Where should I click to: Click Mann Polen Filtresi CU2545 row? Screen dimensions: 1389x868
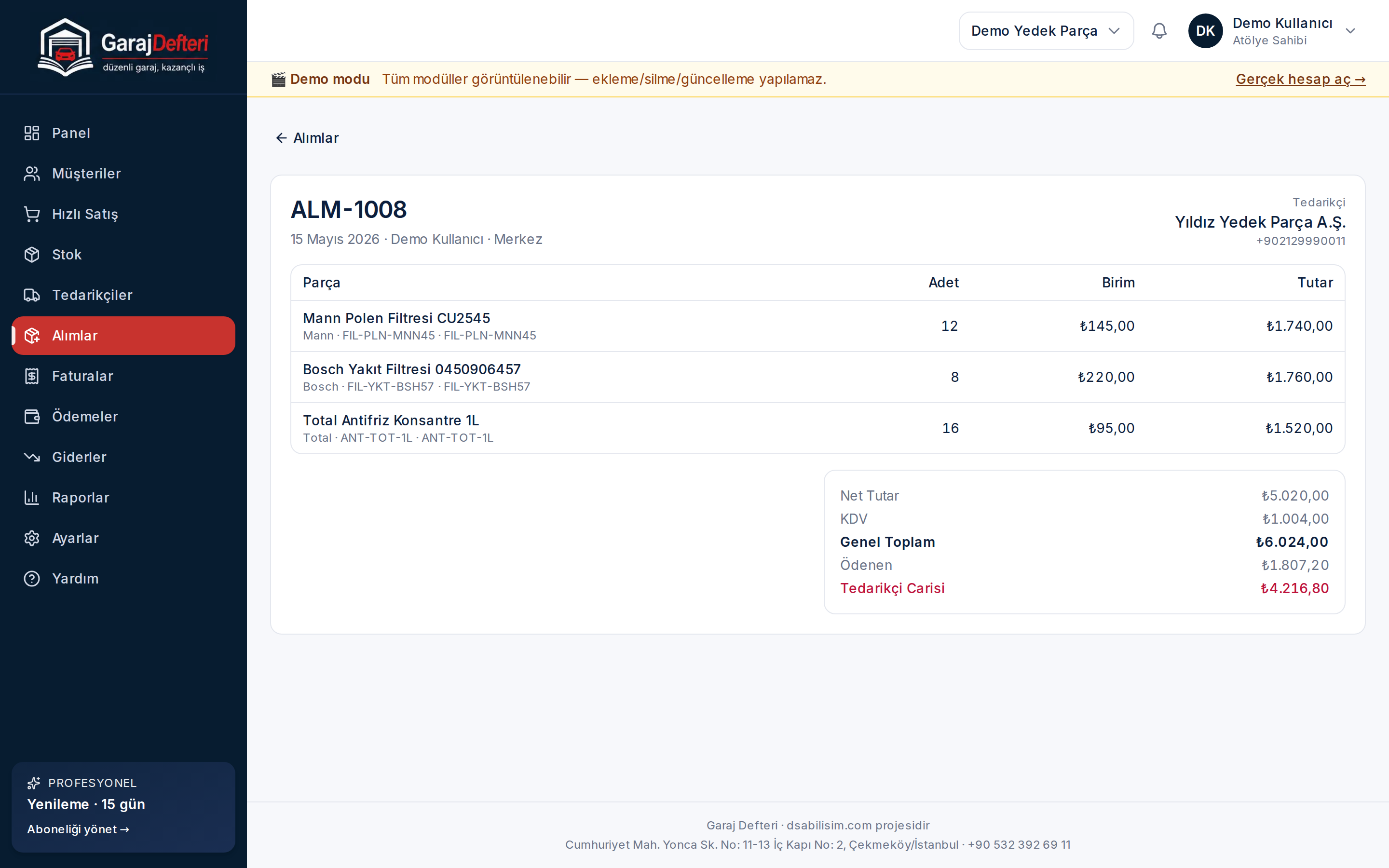pos(817,326)
